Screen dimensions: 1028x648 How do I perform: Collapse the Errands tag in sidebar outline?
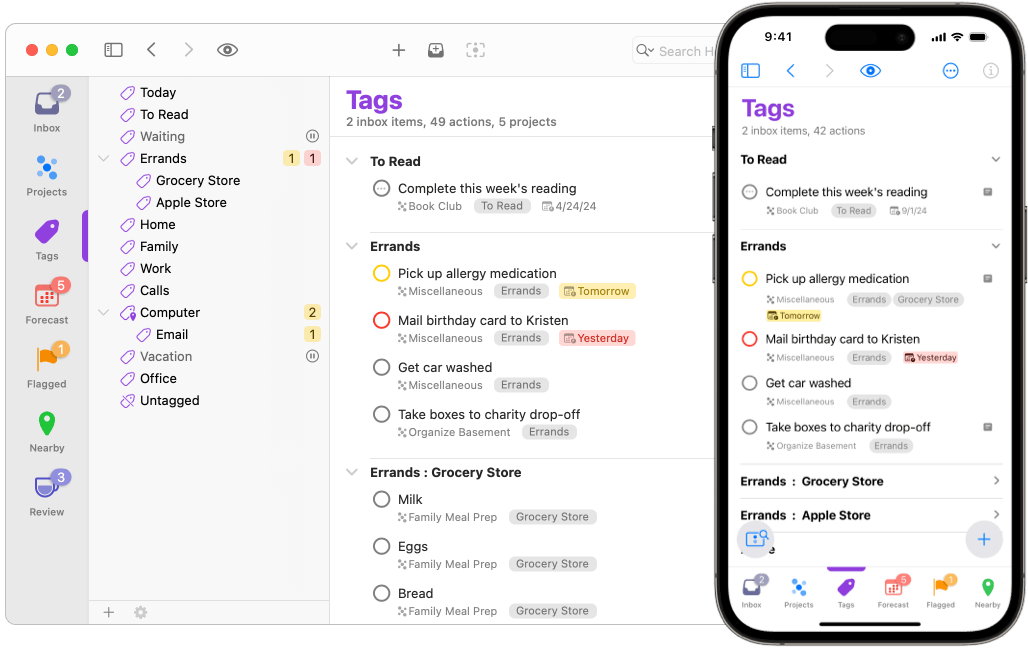tap(103, 158)
